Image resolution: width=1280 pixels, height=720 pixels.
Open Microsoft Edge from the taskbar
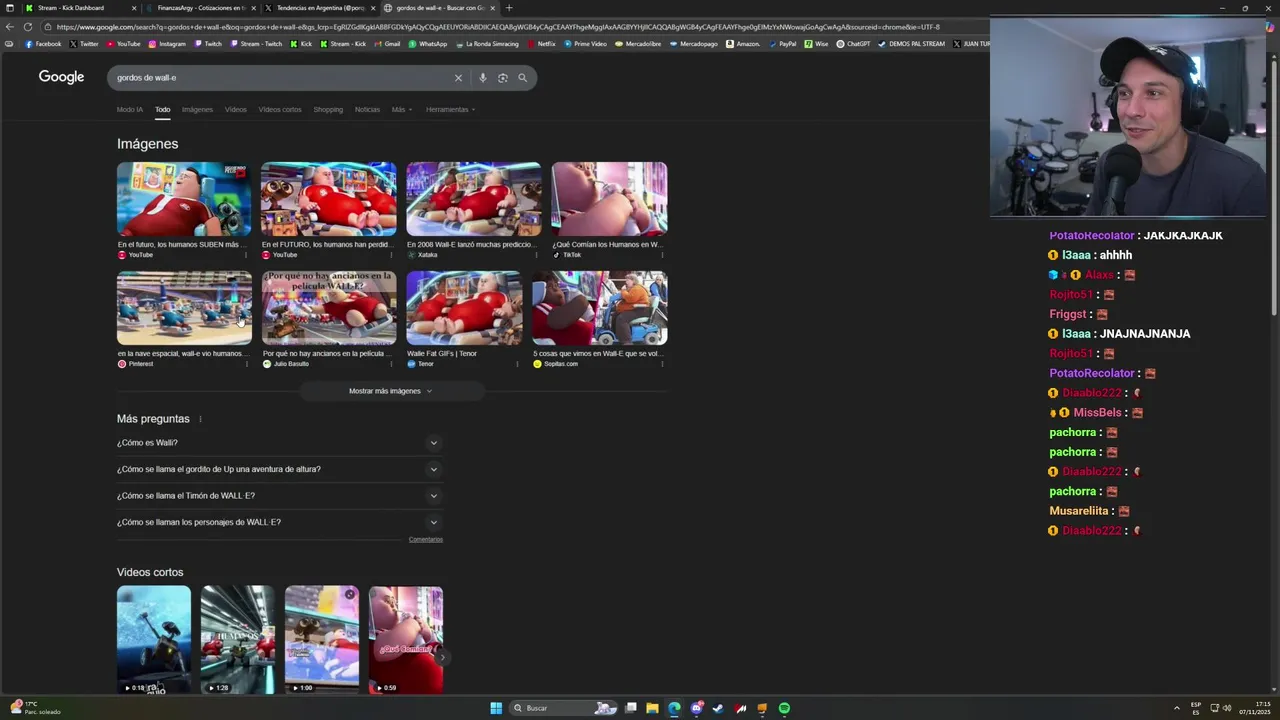(674, 708)
